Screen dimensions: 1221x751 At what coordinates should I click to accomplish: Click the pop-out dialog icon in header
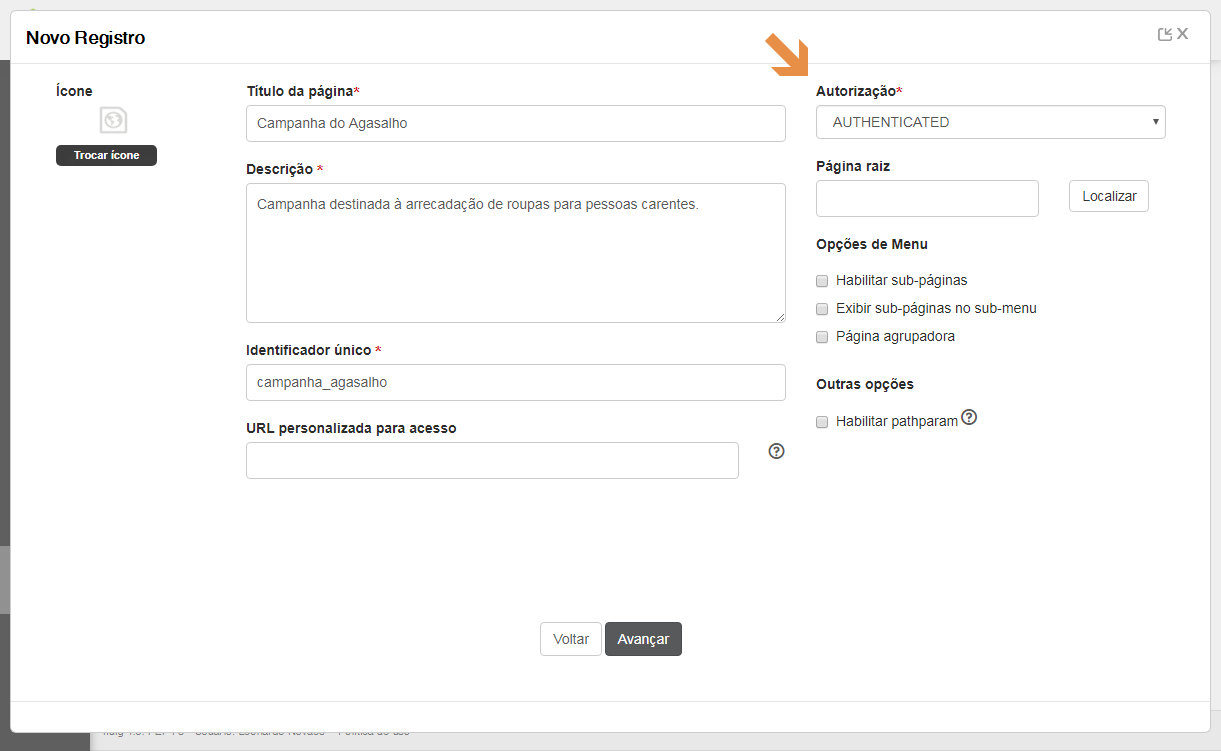(x=1164, y=35)
